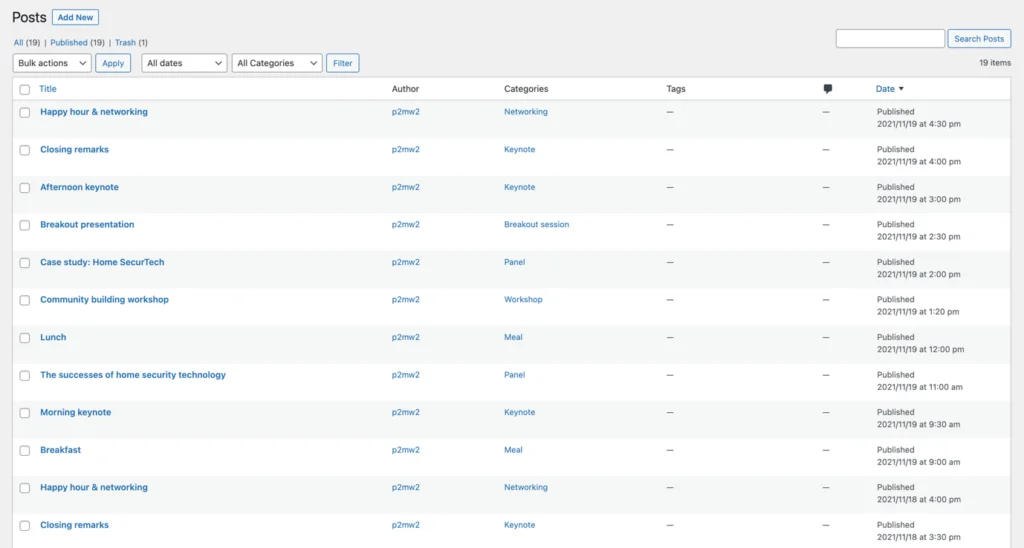Viewport: 1024px width, 548px height.
Task: Open the Bulk actions dropdown
Action: (x=52, y=63)
